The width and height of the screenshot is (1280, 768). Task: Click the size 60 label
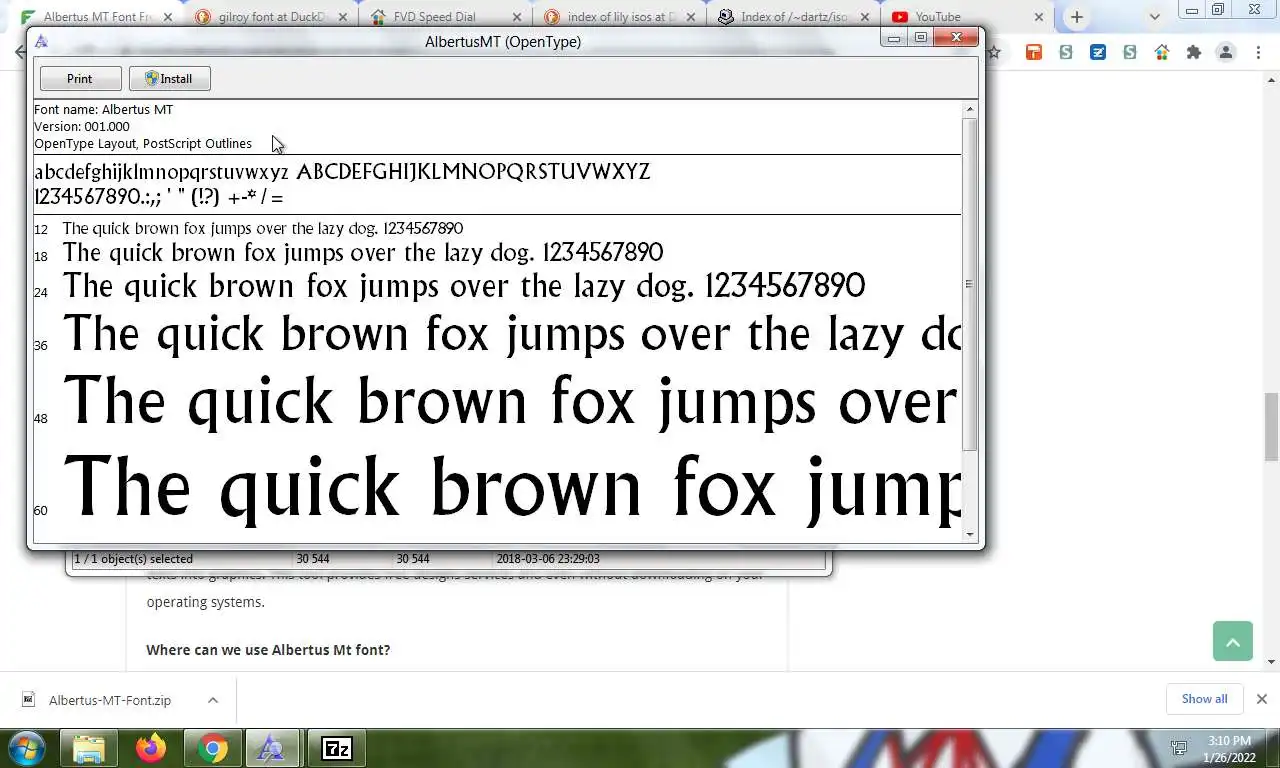[x=41, y=511]
